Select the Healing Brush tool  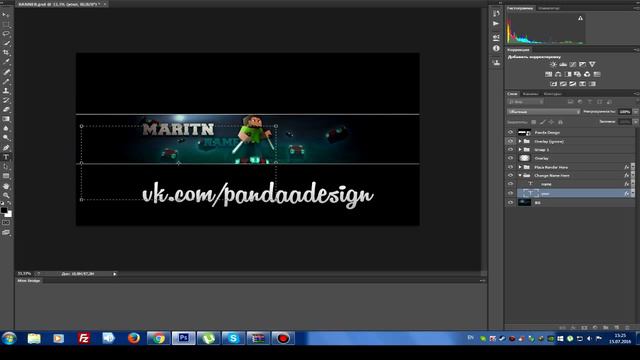(x=6, y=72)
